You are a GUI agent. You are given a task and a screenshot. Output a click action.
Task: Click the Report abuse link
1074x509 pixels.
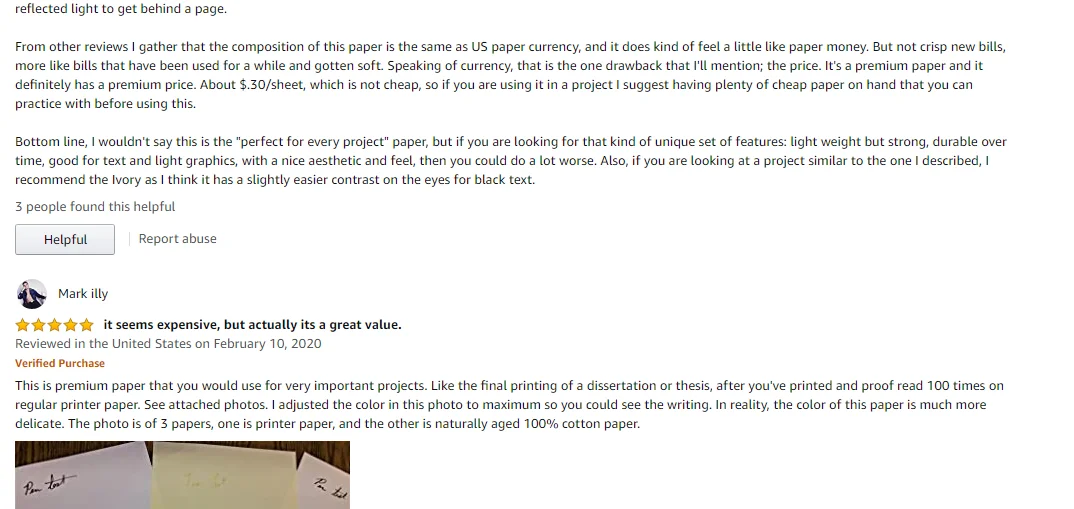pos(177,239)
